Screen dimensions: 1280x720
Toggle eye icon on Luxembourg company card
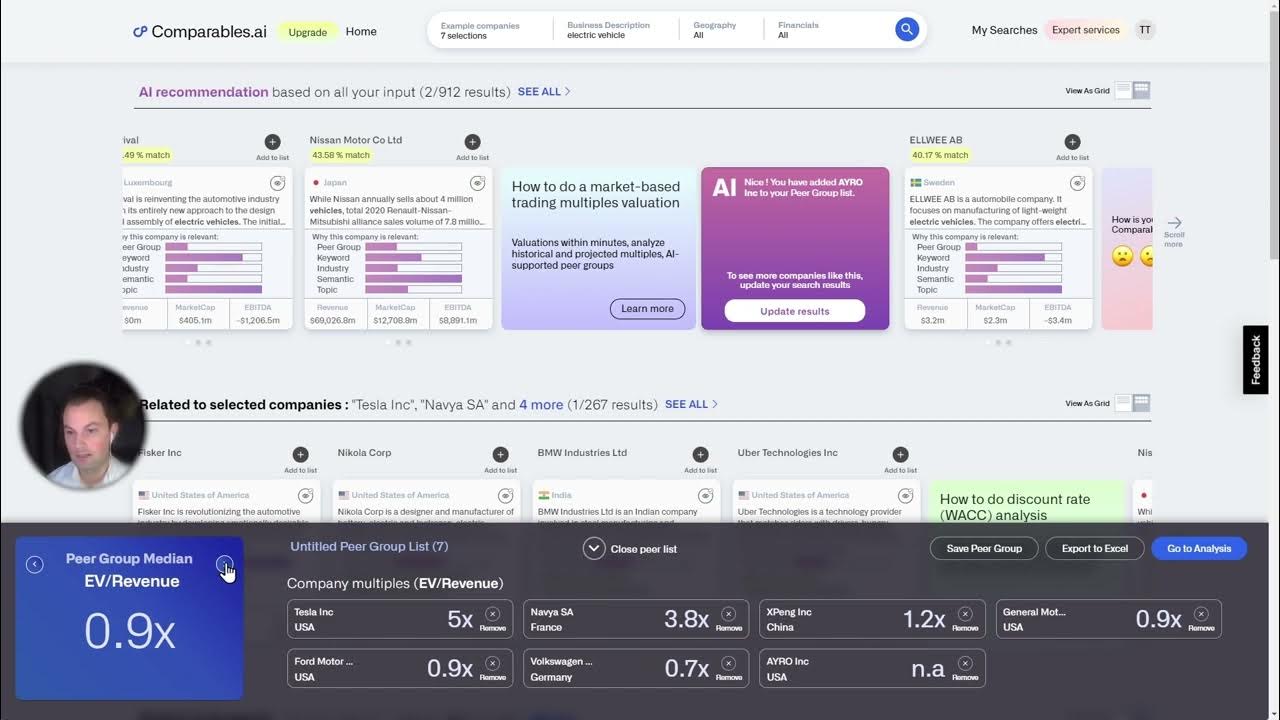277,183
